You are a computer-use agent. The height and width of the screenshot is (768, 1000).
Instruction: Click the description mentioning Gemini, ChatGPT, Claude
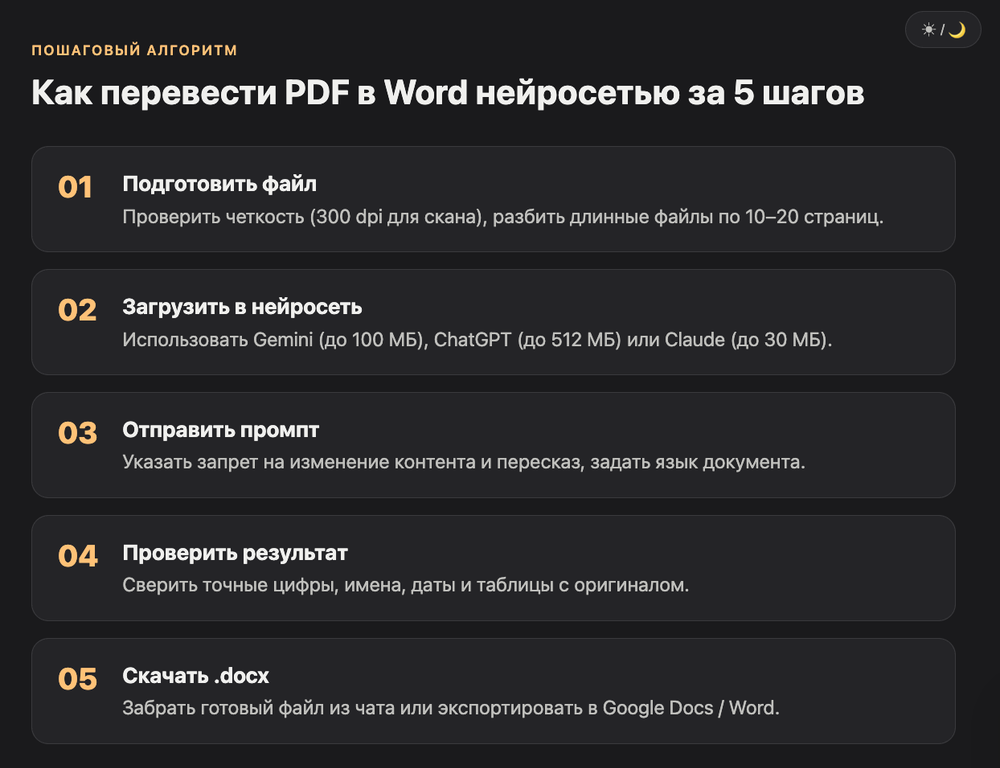[x=477, y=339]
